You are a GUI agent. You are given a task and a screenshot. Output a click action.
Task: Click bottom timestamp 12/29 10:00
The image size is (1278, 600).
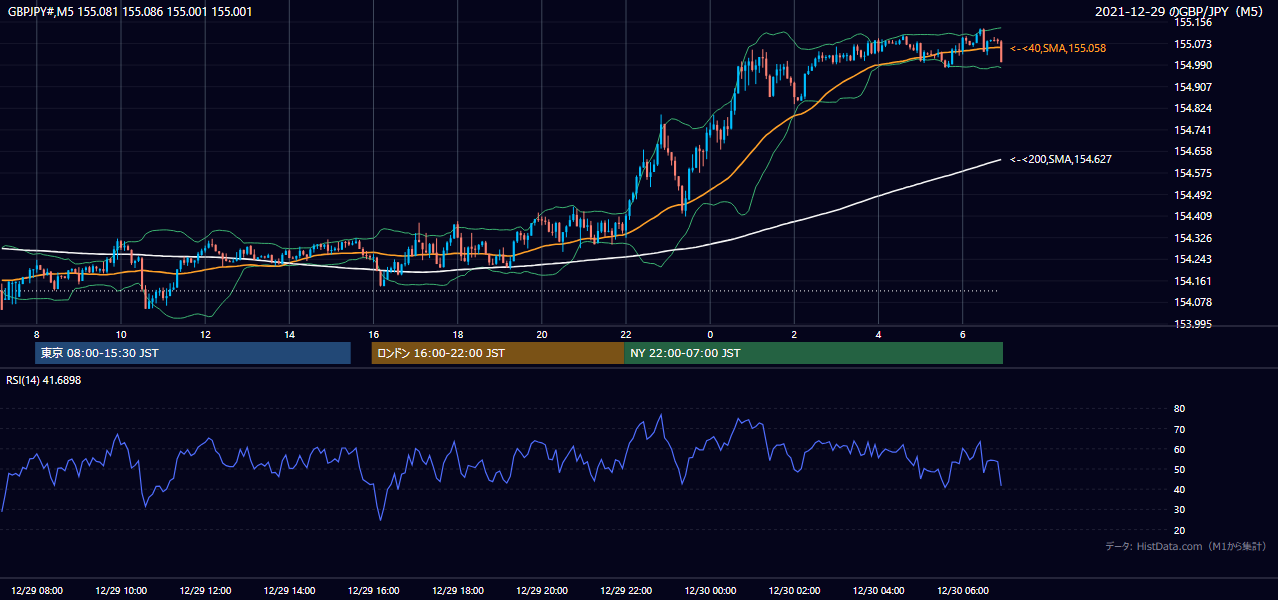pos(121,591)
